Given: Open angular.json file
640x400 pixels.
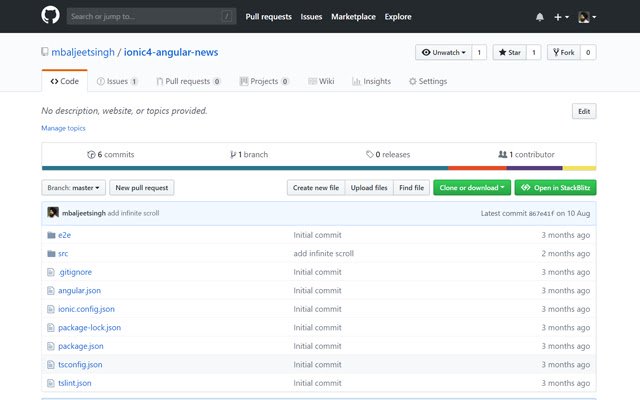Looking at the screenshot, I should pos(79,291).
